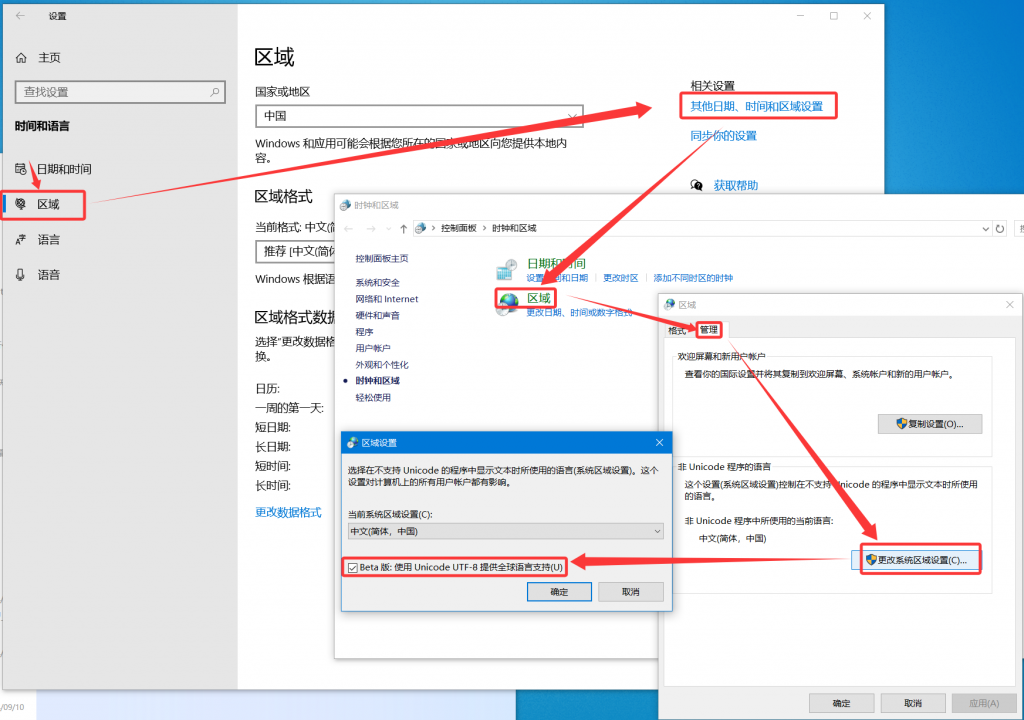Click 时钟和区域 breadcrumb in the address bar

pos(514,228)
